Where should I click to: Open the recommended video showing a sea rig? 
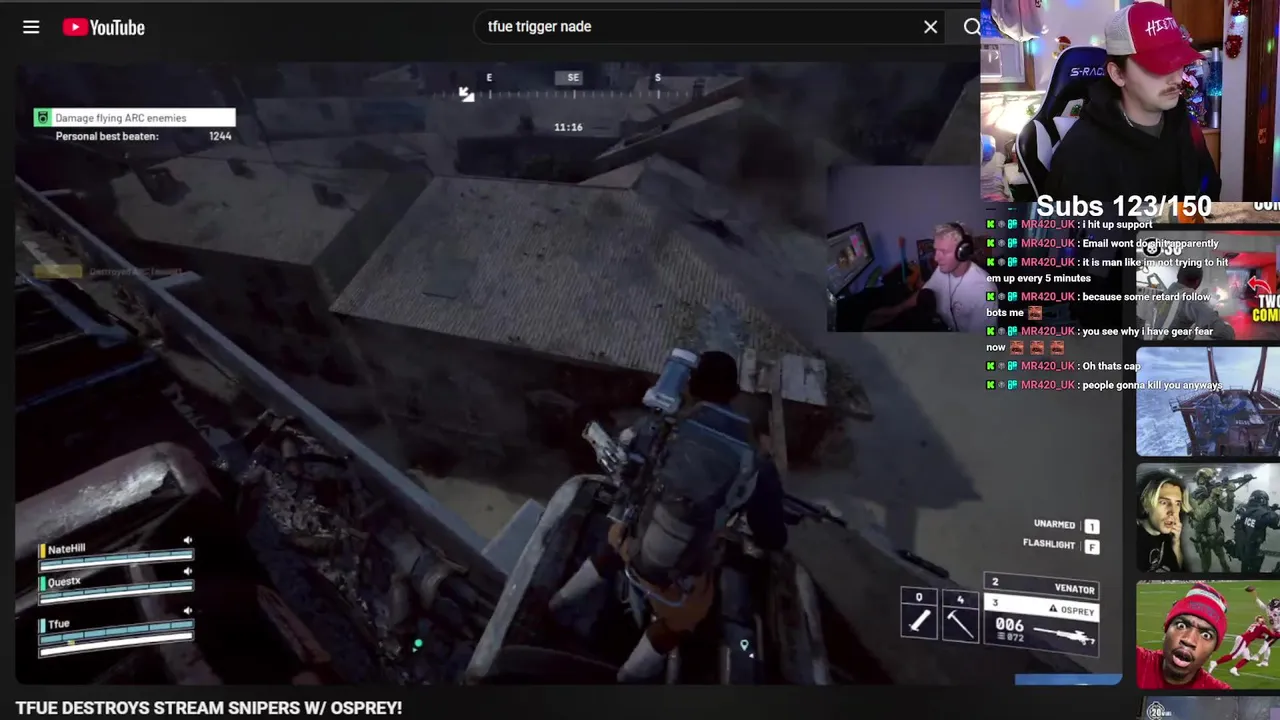(x=1208, y=401)
